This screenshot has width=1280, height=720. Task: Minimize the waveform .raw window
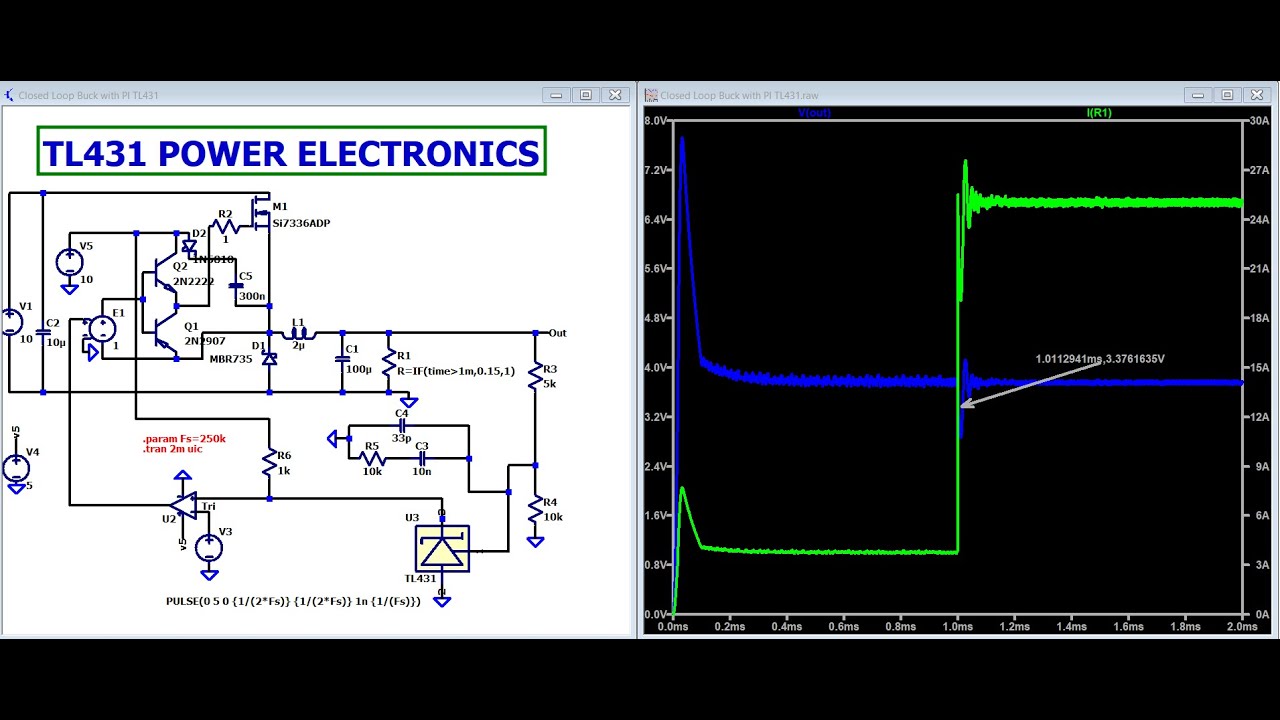[1198, 95]
